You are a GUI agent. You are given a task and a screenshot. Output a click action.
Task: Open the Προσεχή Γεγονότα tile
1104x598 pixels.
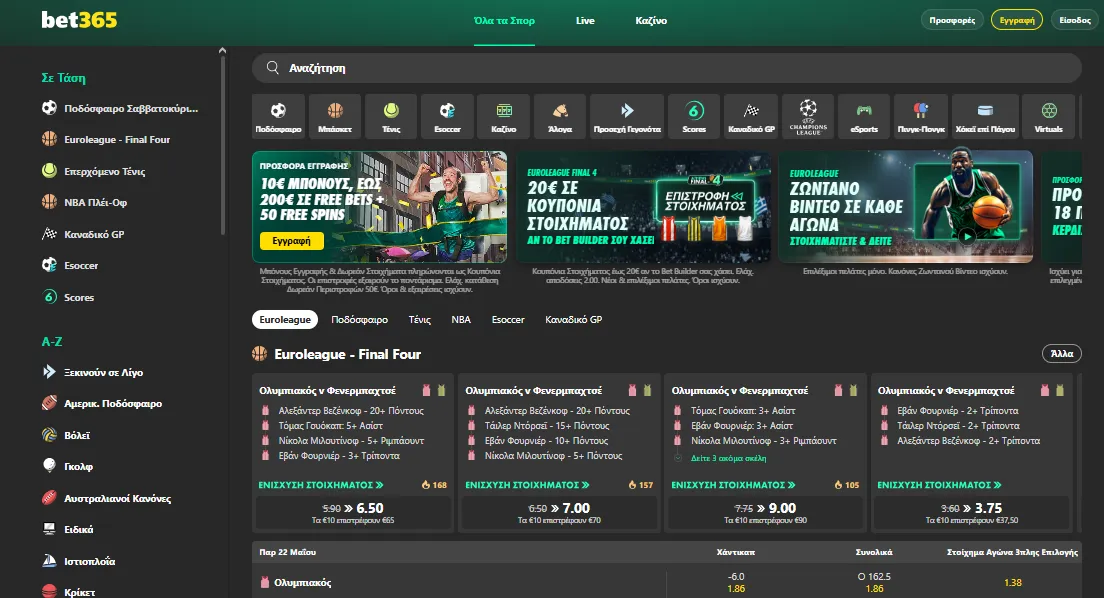627,116
